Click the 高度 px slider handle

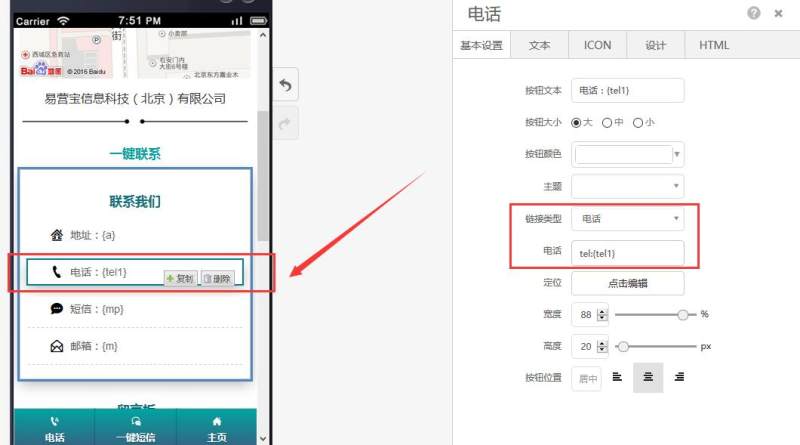coord(623,347)
